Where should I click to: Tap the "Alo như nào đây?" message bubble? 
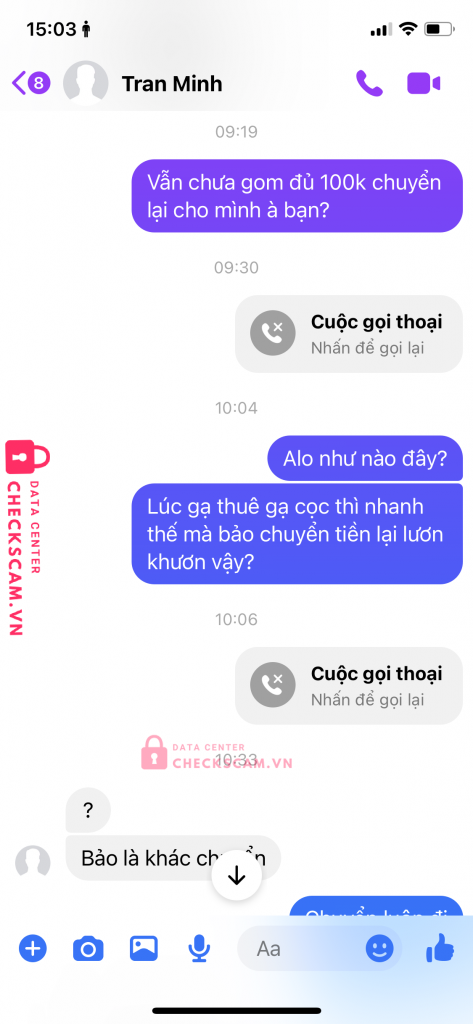(365, 458)
